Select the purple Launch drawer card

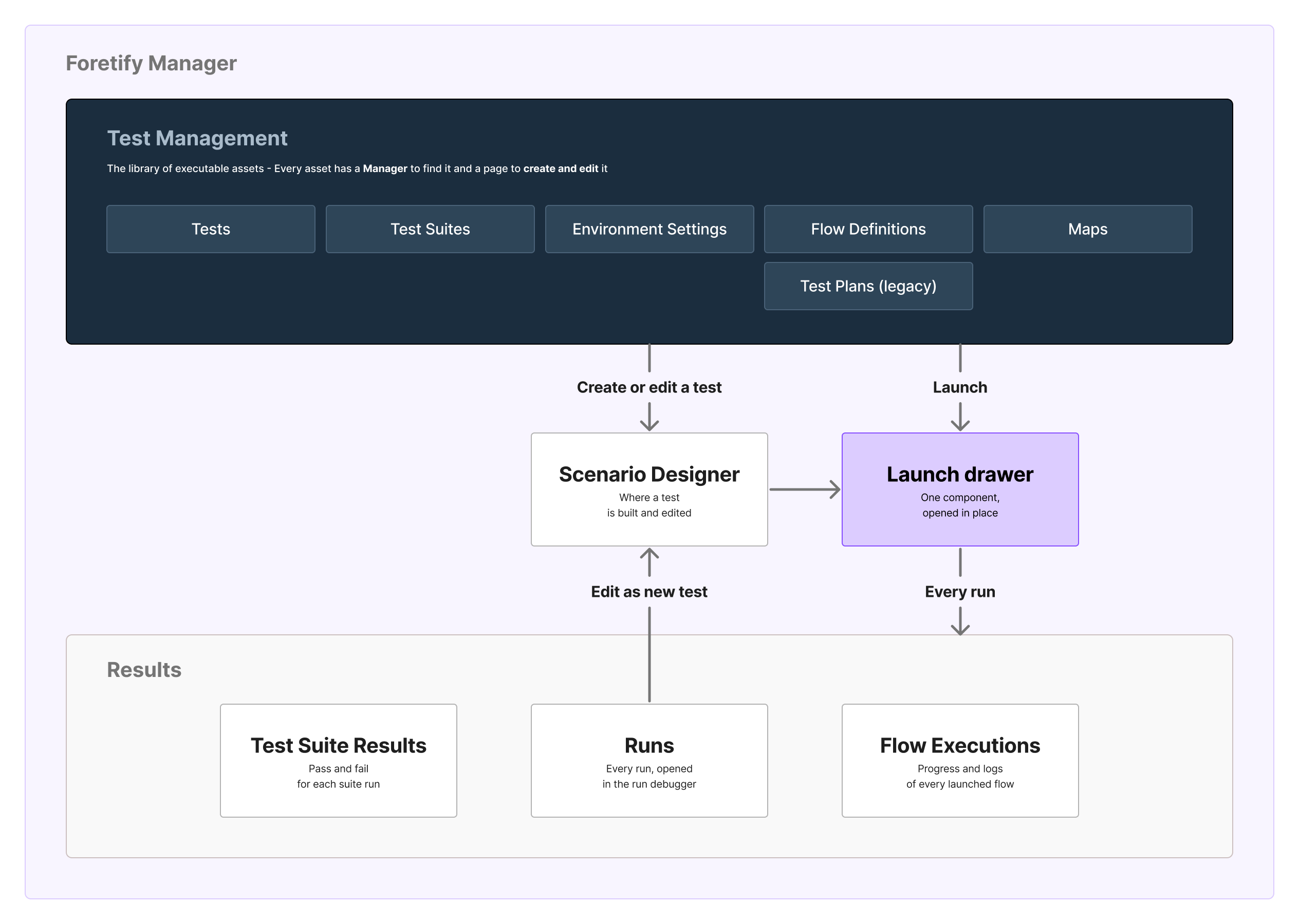(x=960, y=489)
